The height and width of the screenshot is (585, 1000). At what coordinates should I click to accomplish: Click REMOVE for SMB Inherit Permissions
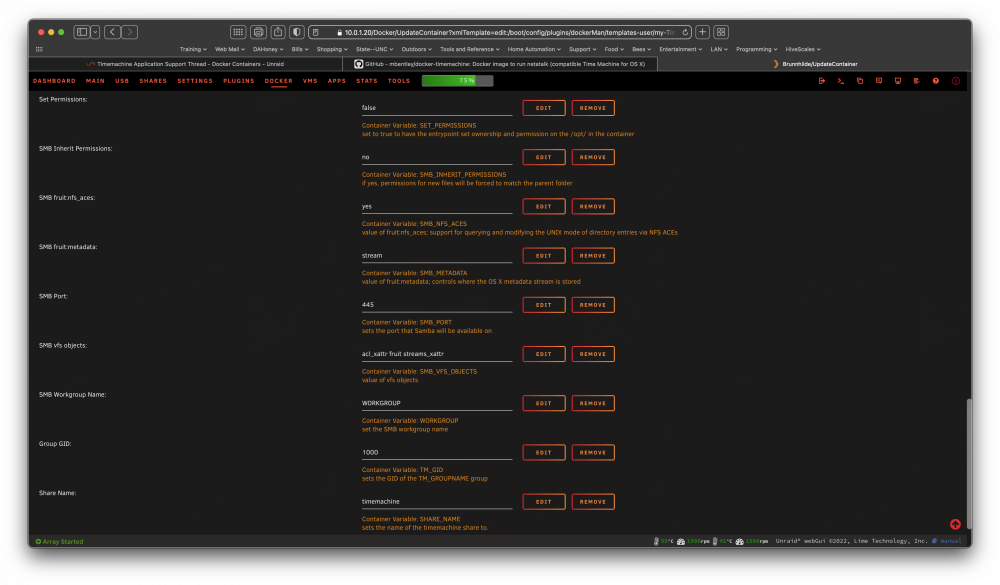tap(592, 157)
